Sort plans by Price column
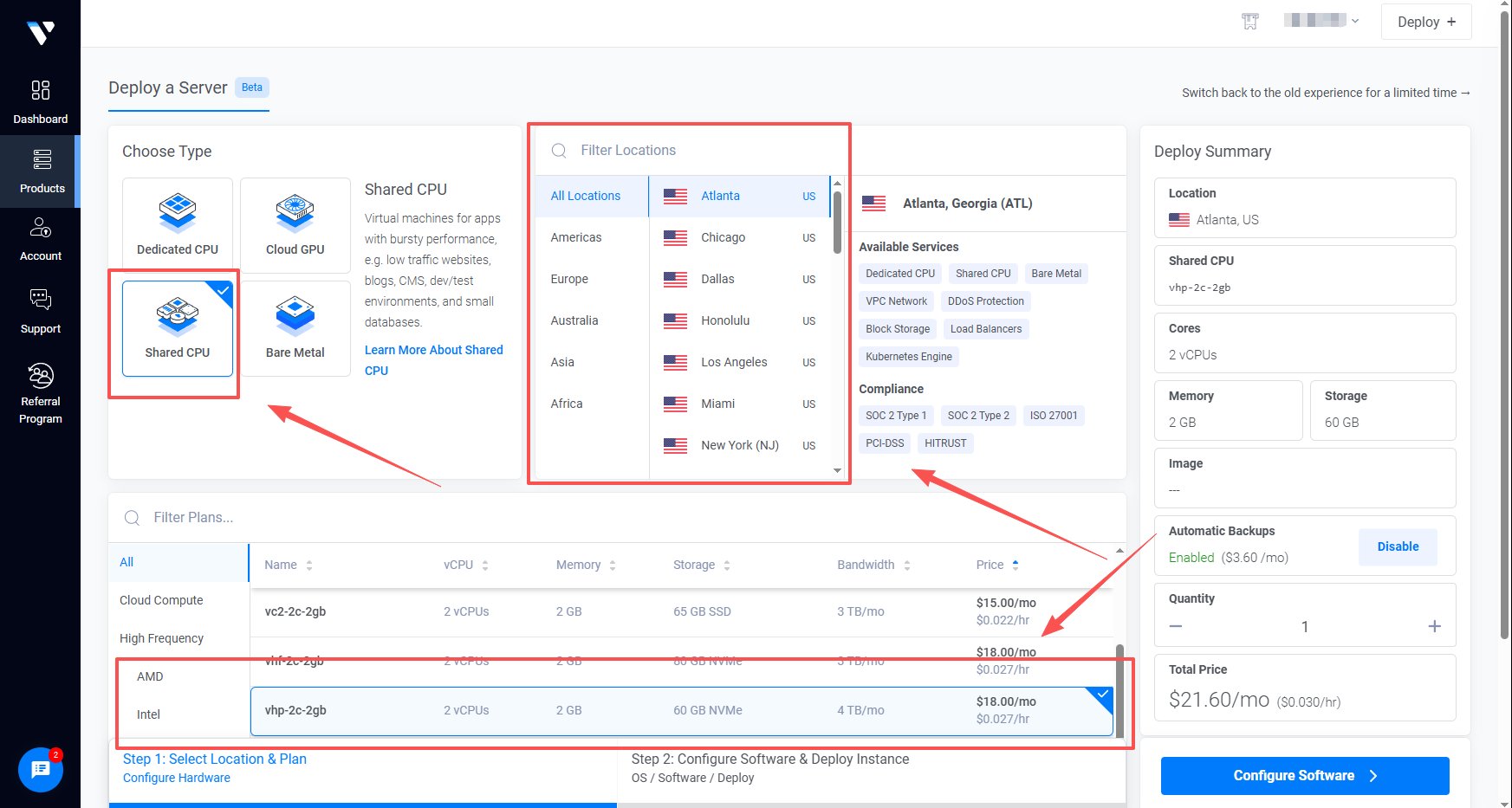 tap(997, 565)
